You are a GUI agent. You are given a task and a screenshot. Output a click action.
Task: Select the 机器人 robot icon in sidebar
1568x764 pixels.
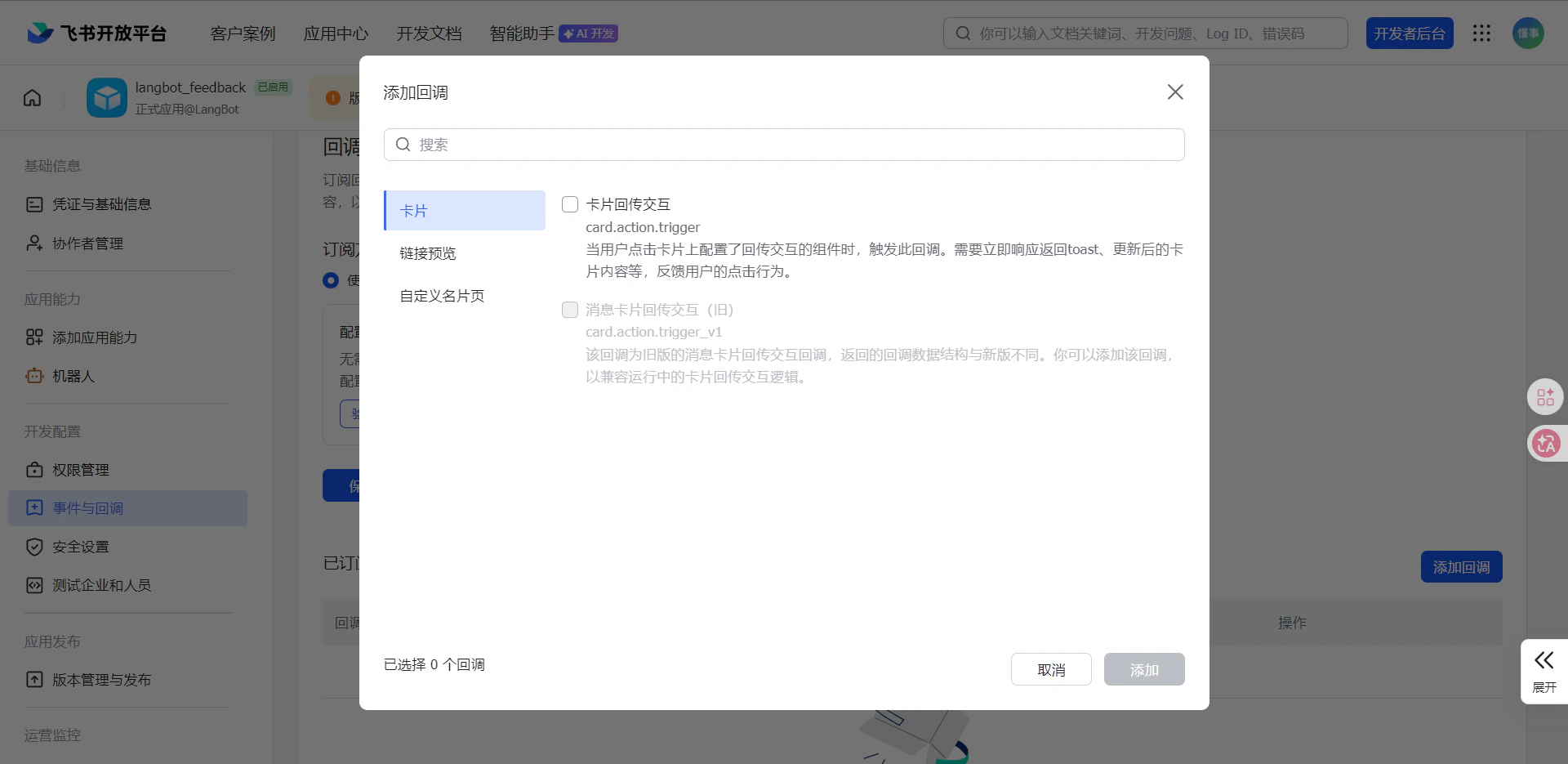click(34, 376)
